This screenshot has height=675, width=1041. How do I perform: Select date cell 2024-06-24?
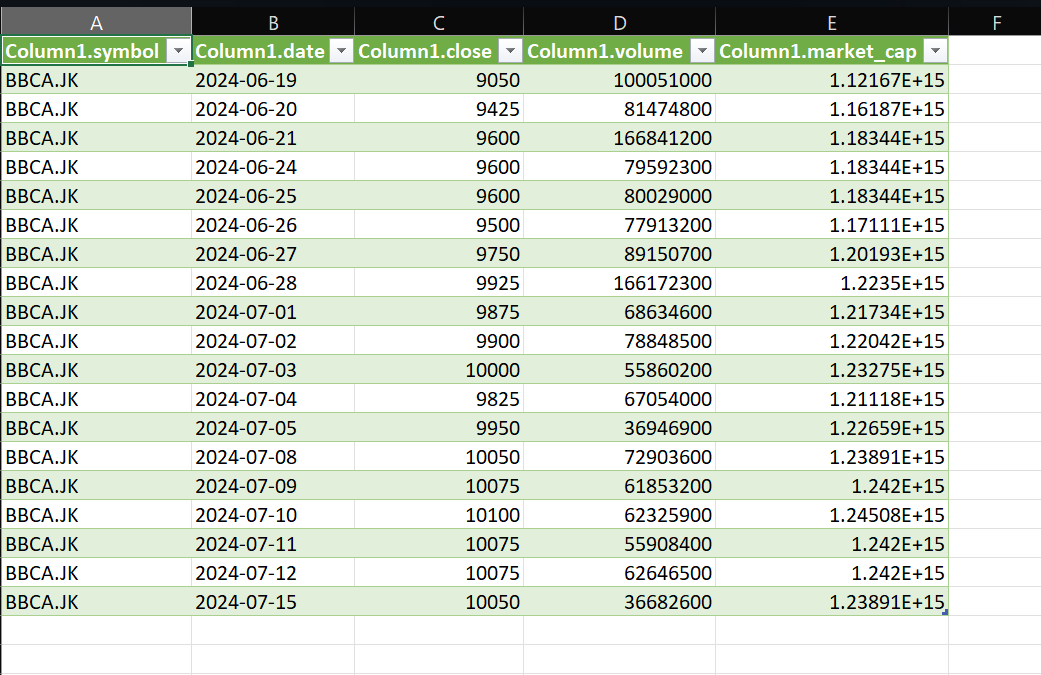click(273, 167)
